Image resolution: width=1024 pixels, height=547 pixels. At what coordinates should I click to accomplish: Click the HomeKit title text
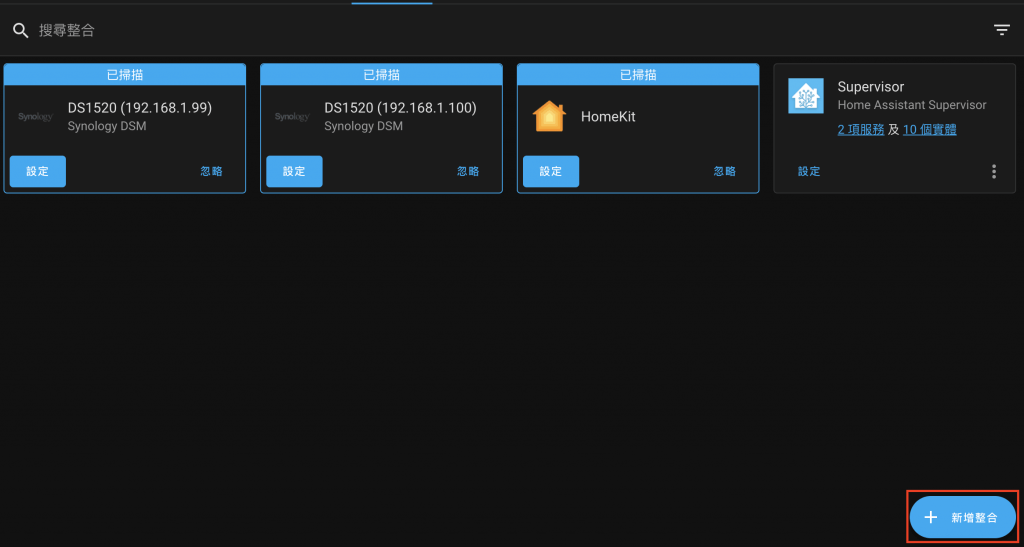608,117
